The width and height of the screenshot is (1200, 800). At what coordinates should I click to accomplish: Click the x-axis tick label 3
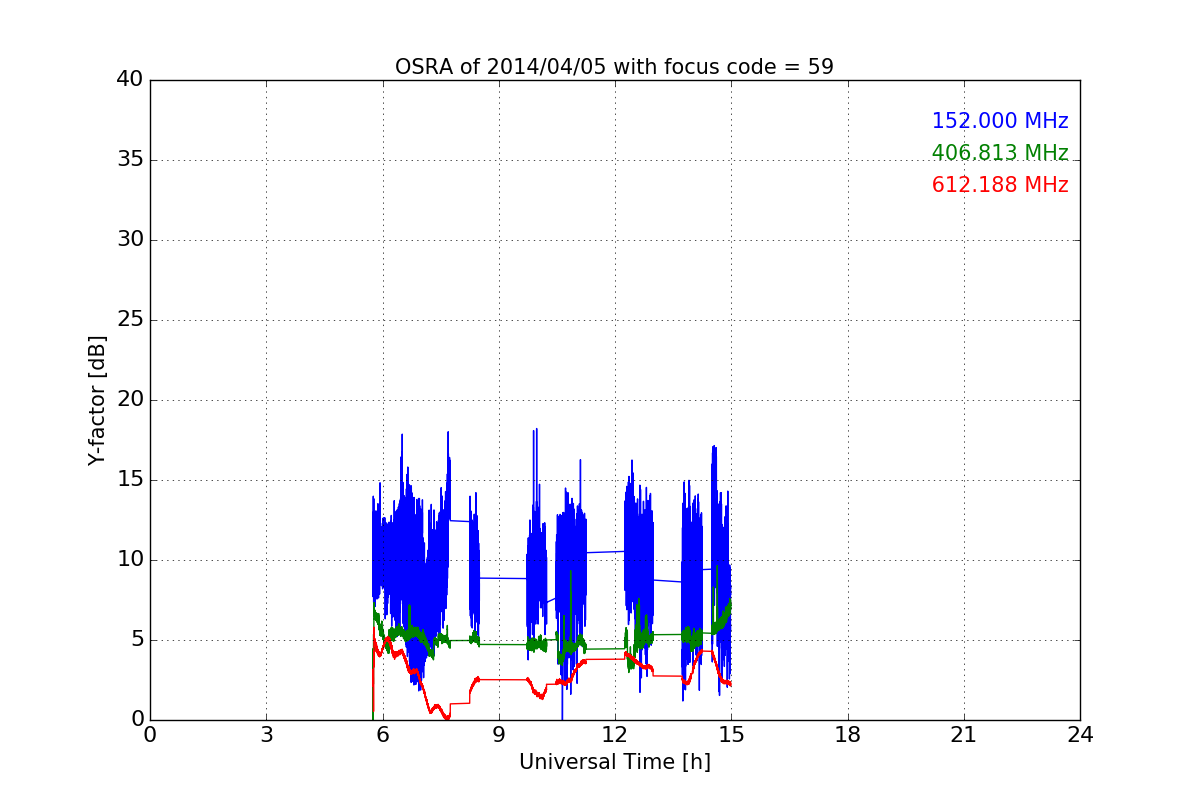click(266, 735)
